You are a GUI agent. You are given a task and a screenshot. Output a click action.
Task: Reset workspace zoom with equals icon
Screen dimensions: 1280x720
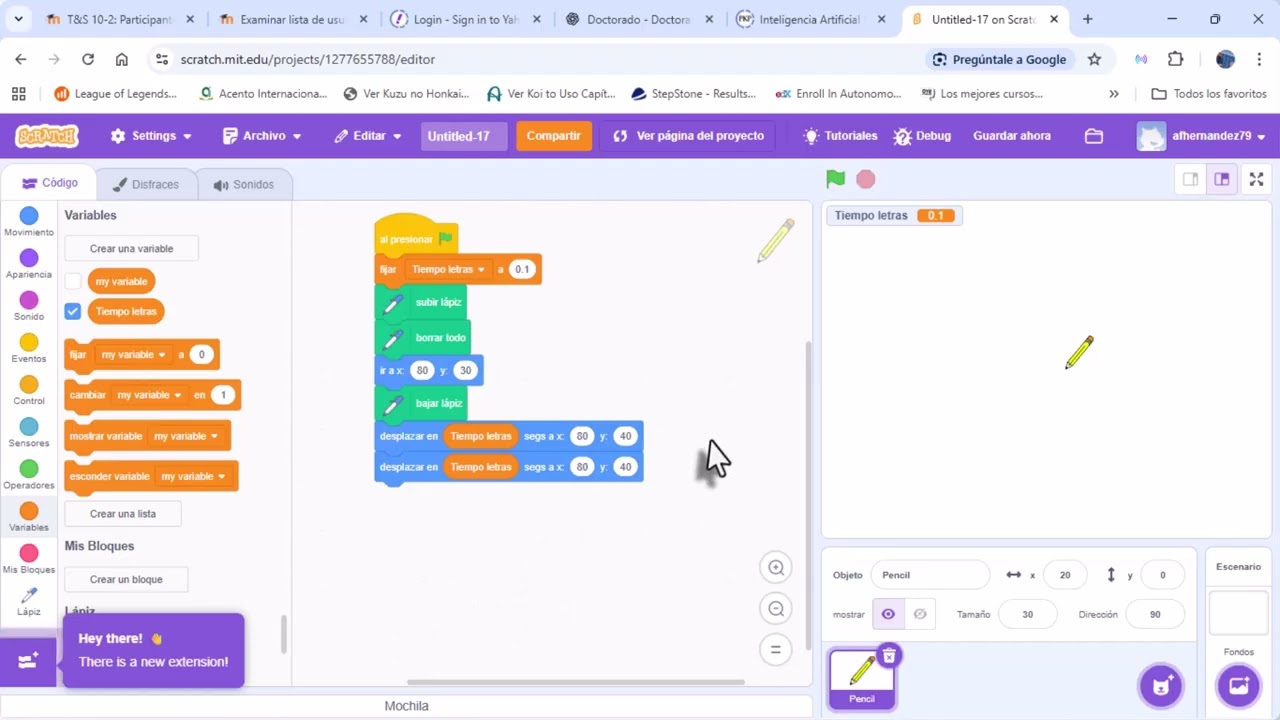(x=776, y=650)
